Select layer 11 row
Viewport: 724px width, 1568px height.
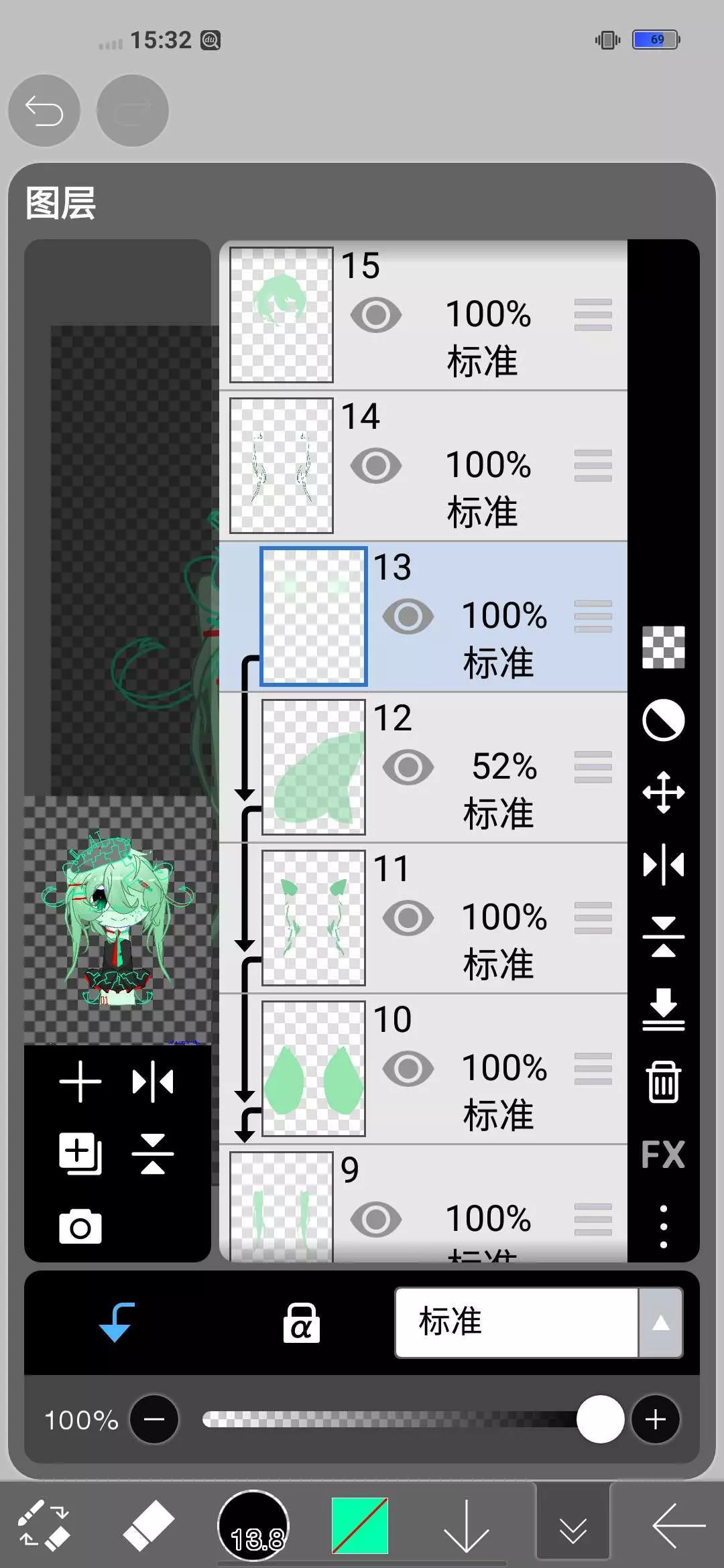(x=424, y=918)
